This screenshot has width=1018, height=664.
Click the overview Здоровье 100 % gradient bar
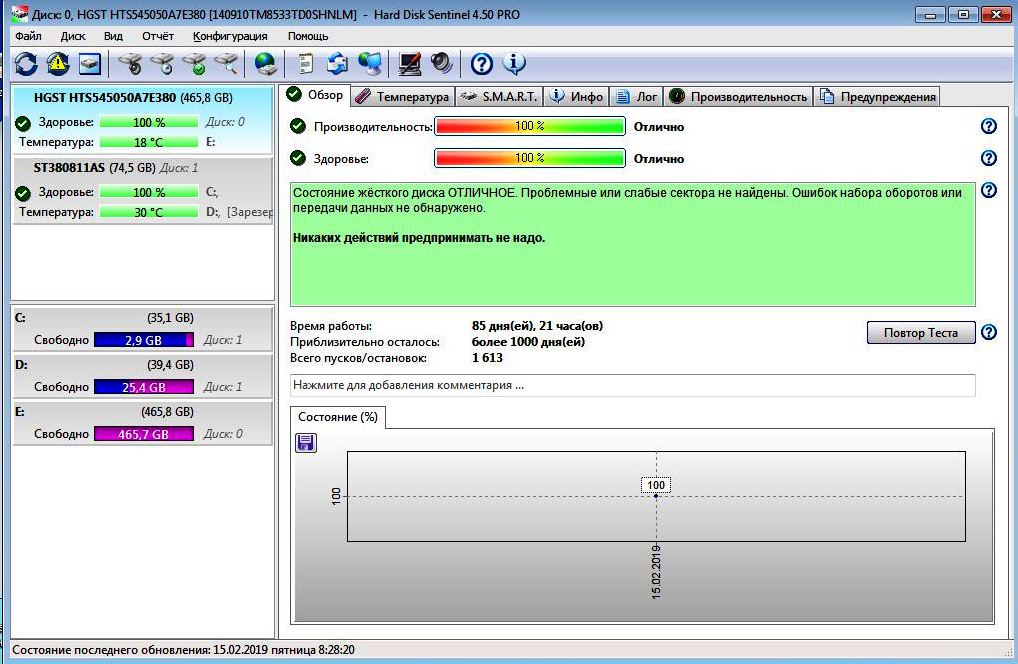[x=530, y=158]
